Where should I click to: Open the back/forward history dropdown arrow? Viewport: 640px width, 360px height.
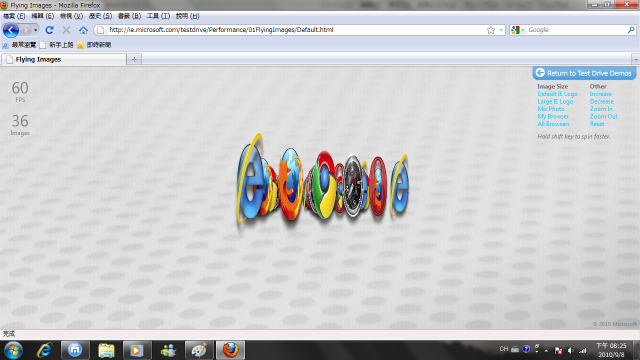[x=36, y=30]
